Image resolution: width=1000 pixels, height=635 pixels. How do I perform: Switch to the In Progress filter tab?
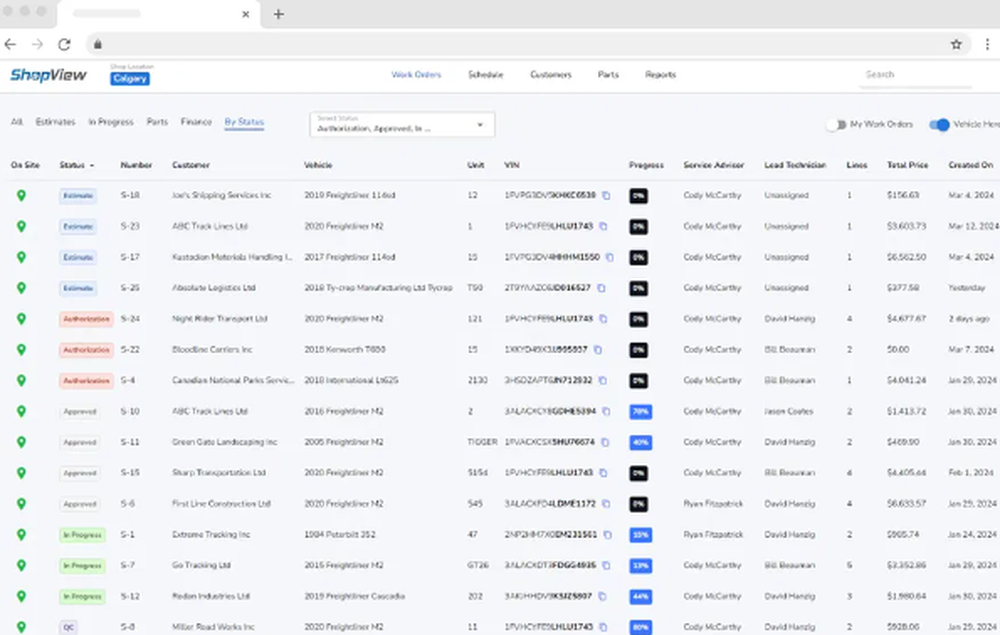click(111, 122)
